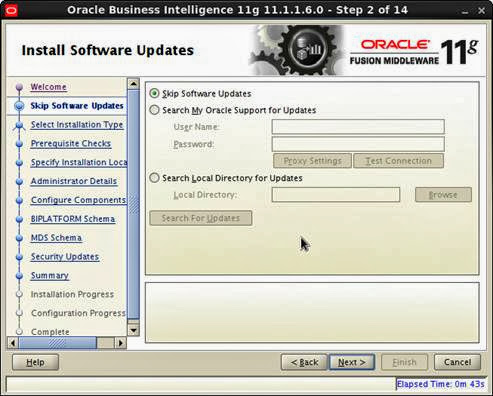The image size is (493, 396).
Task: Click the Configuration Progress step bullet
Action: coord(19,313)
